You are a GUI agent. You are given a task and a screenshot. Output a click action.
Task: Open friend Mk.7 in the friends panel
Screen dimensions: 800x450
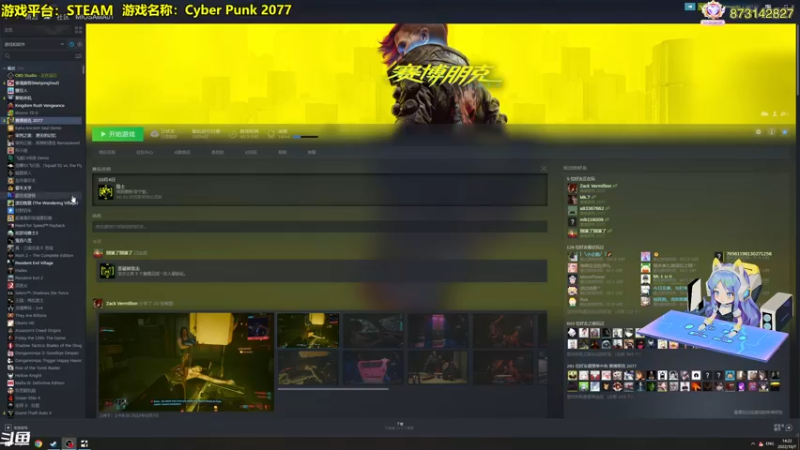tap(584, 197)
